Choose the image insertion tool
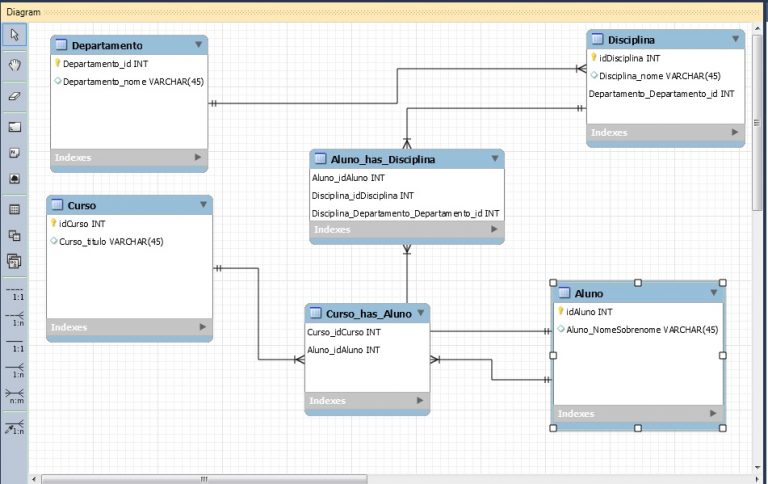The width and height of the screenshot is (768, 484). tap(14, 178)
